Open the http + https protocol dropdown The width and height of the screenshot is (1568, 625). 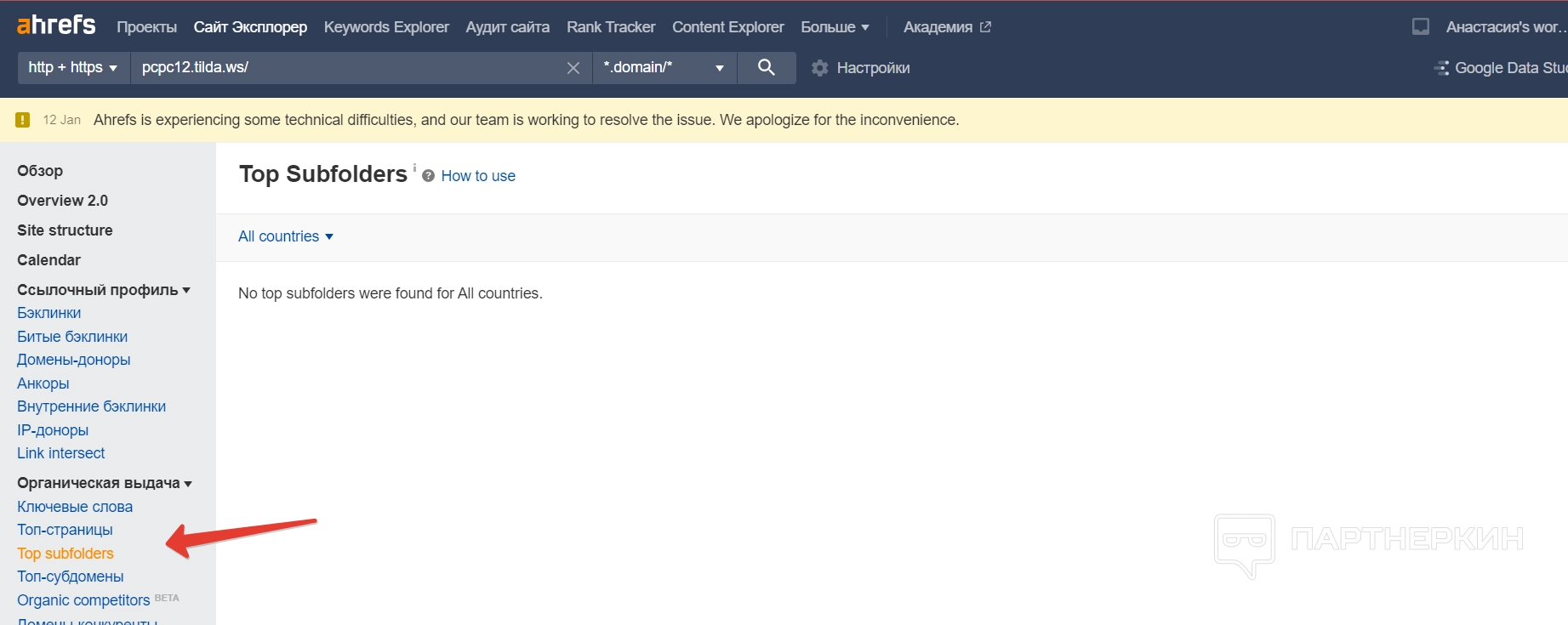pos(73,68)
